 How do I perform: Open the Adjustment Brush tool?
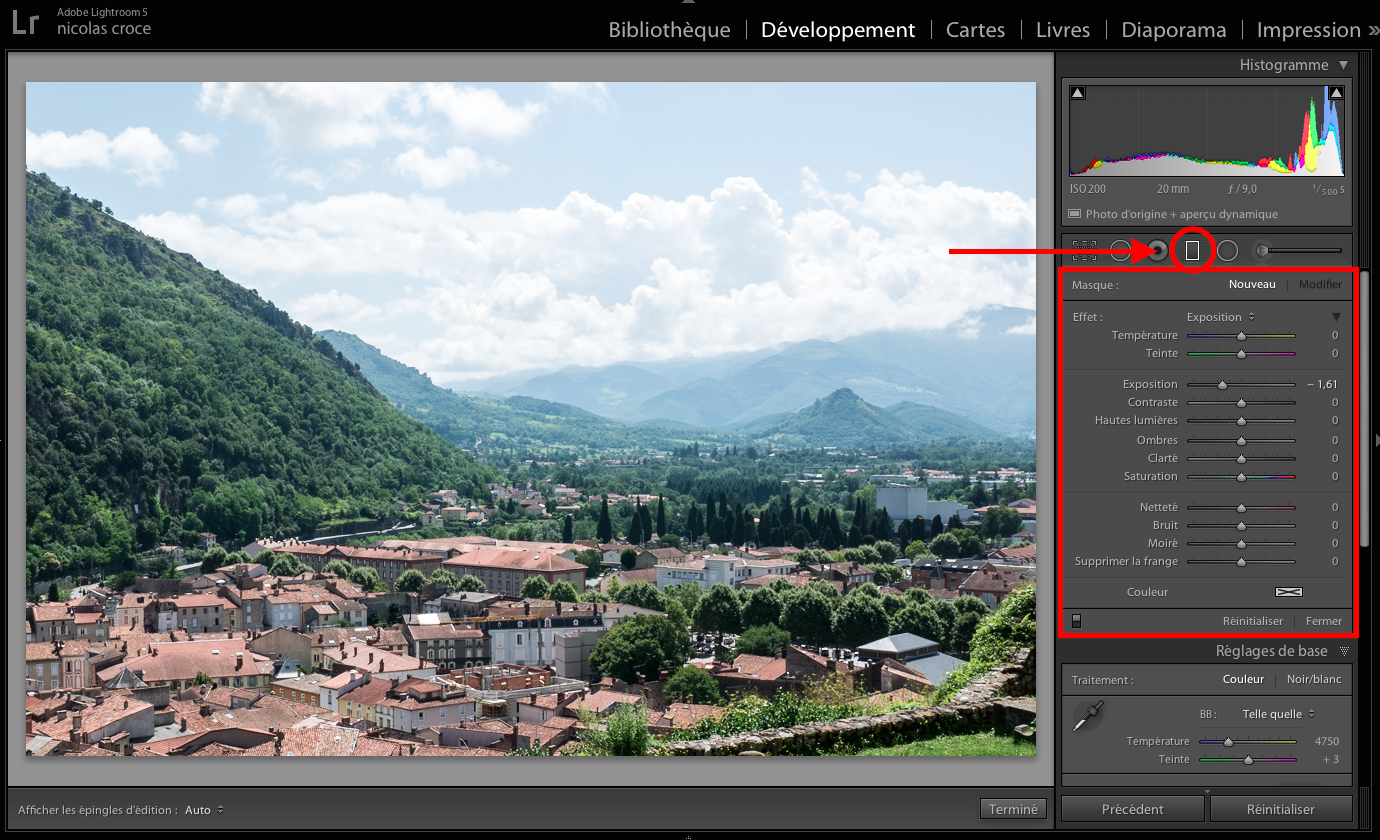[x=1262, y=250]
